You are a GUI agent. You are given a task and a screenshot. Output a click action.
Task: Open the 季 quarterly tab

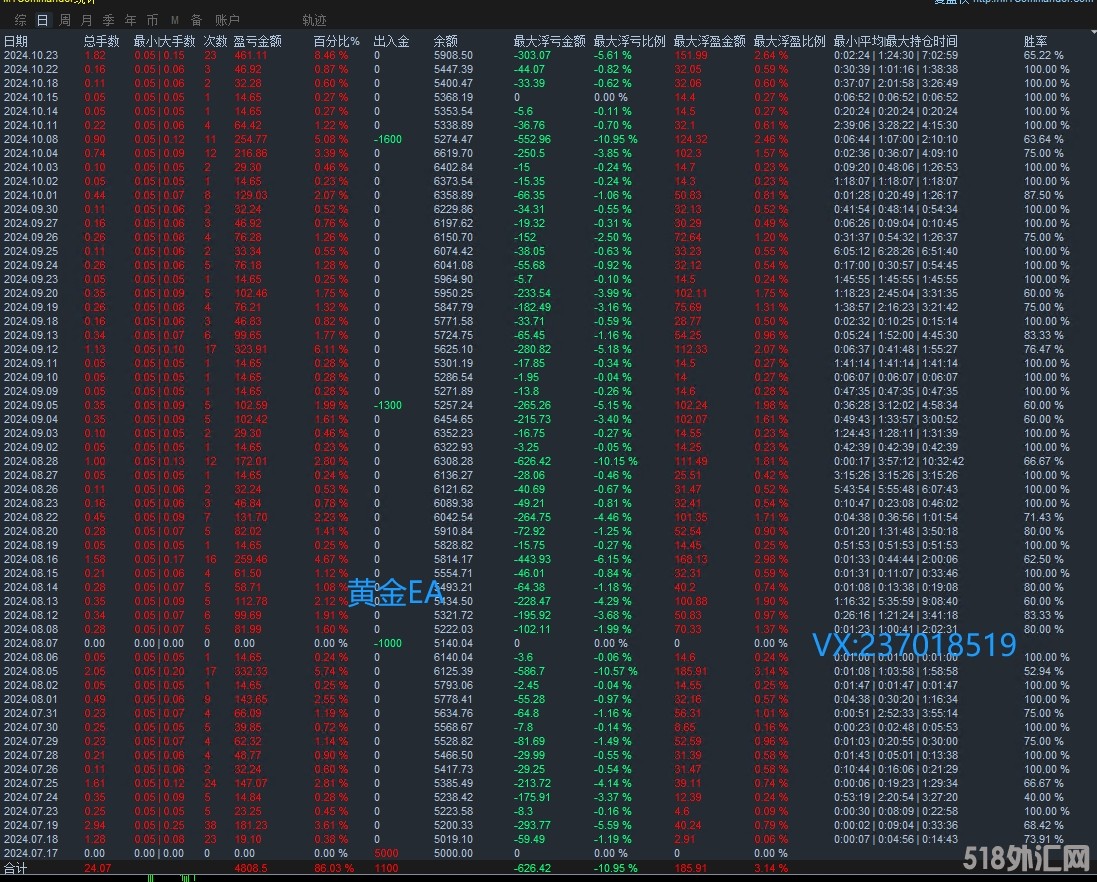pyautogui.click(x=109, y=20)
